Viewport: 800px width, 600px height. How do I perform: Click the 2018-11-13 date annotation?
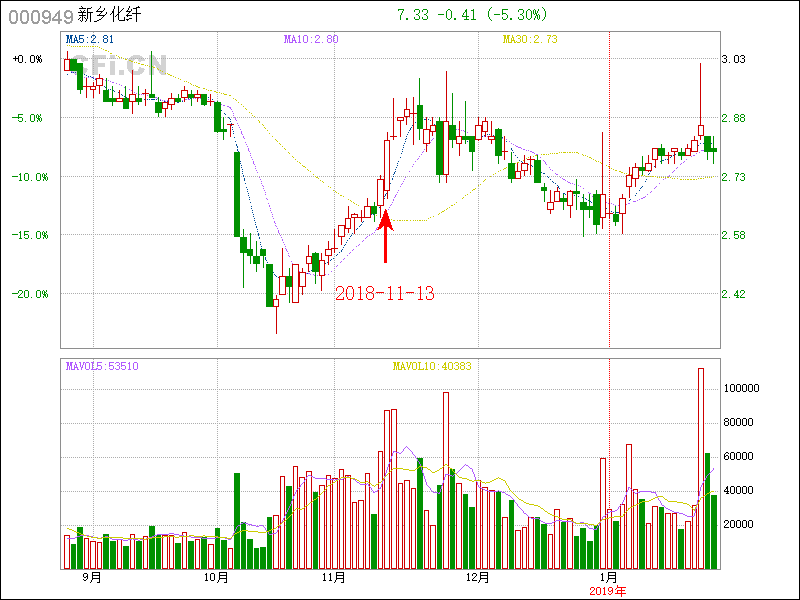tap(384, 293)
